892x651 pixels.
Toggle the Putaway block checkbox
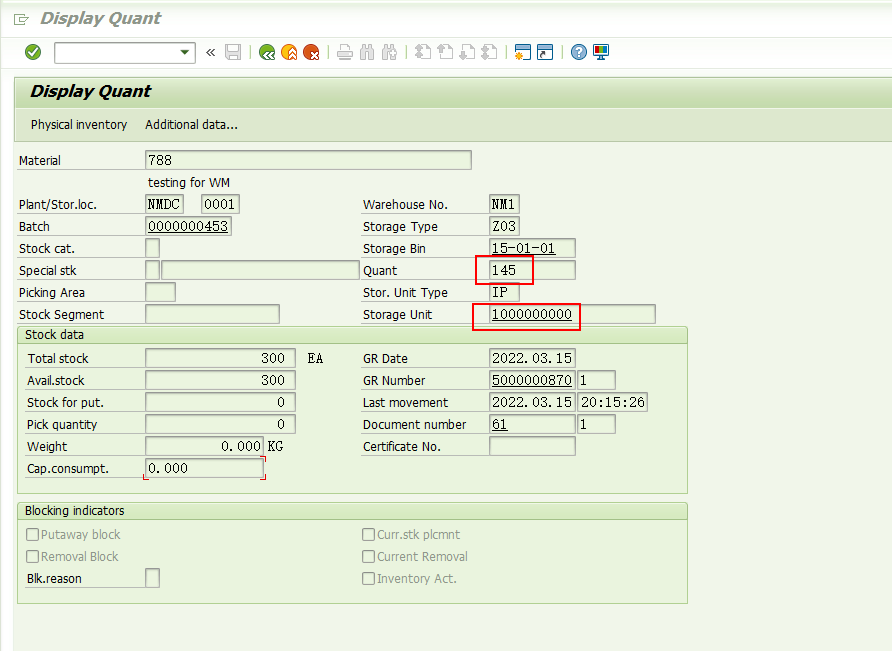33,535
